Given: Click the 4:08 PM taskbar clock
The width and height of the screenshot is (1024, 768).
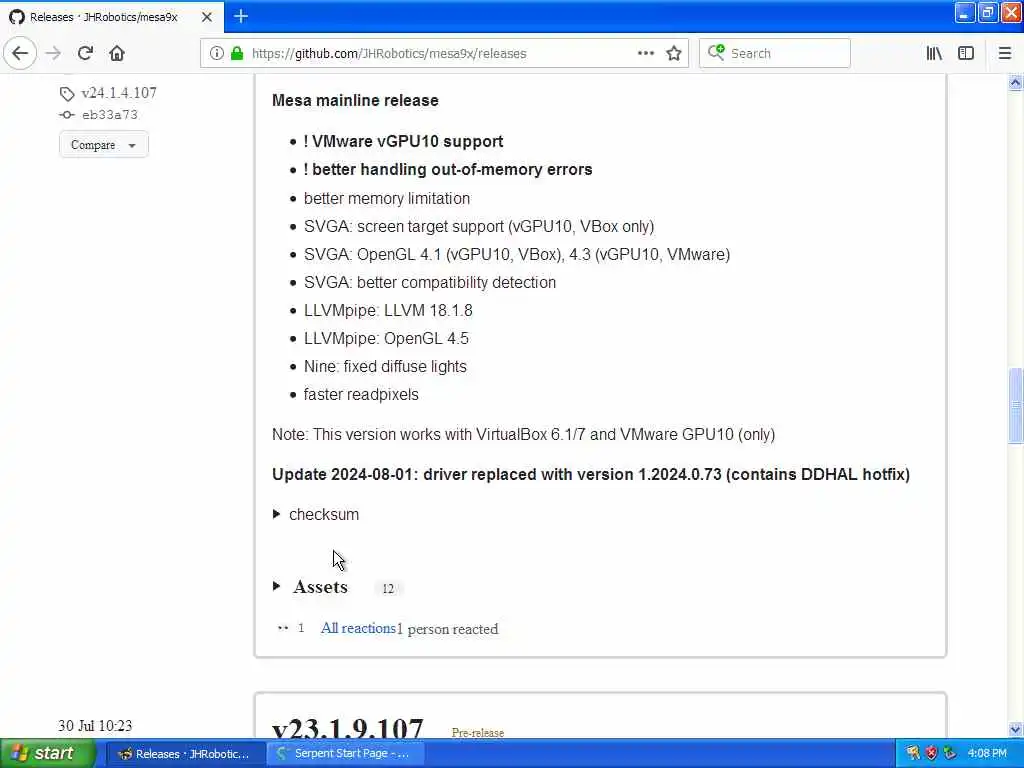Looking at the screenshot, I should (x=987, y=754).
